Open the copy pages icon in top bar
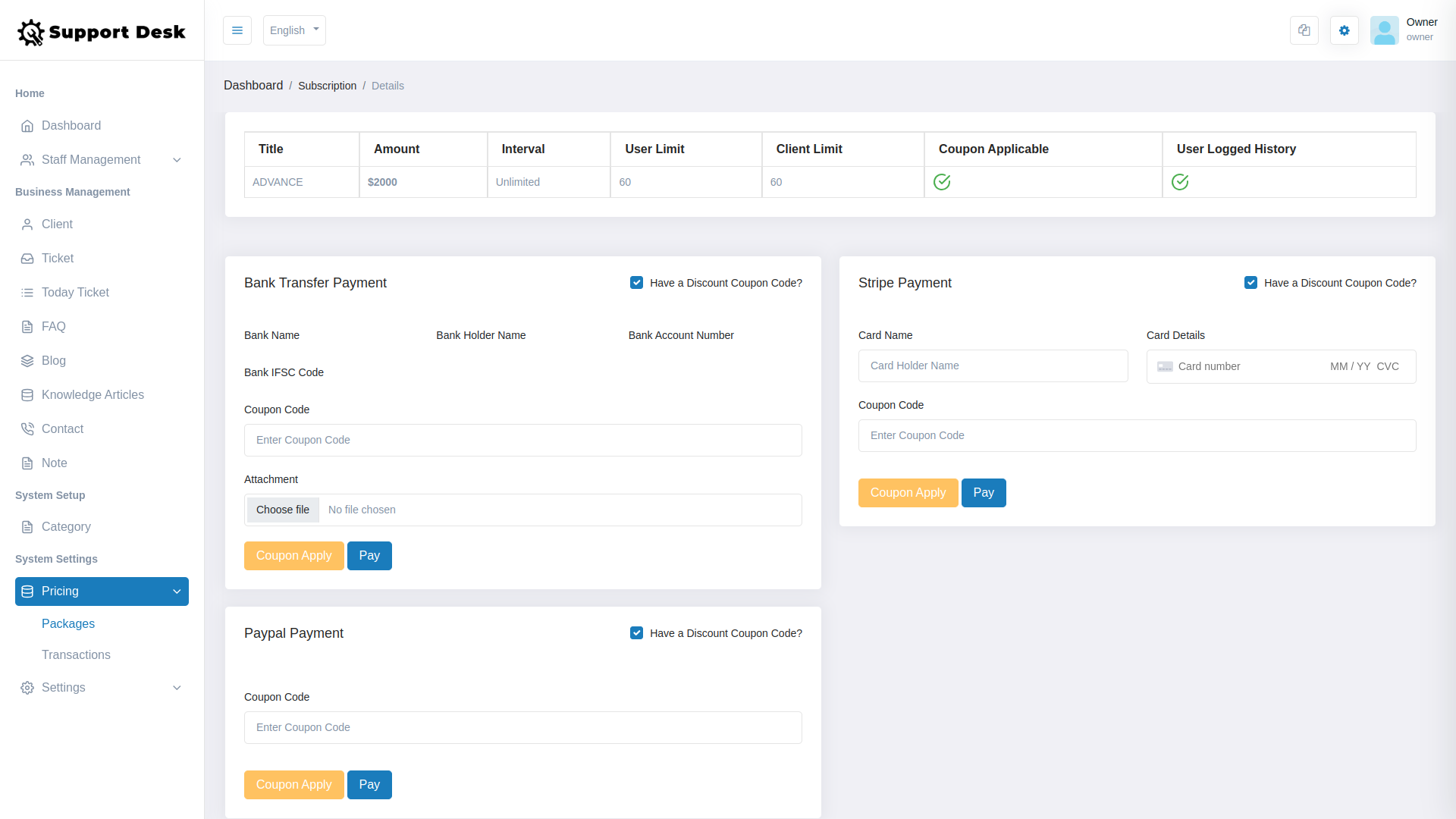The image size is (1456, 819). 1304,30
